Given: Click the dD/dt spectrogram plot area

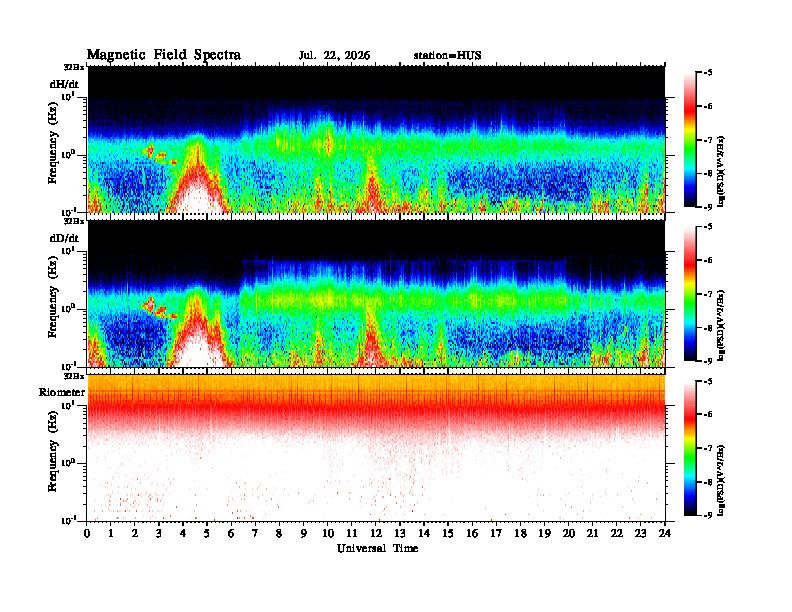Looking at the screenshot, I should (376, 293).
